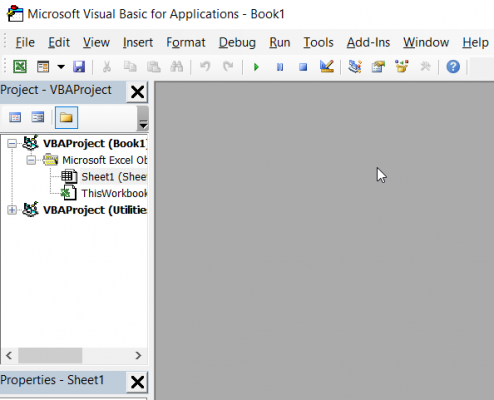Open the Help menu
This screenshot has height=400, width=494.
click(475, 43)
